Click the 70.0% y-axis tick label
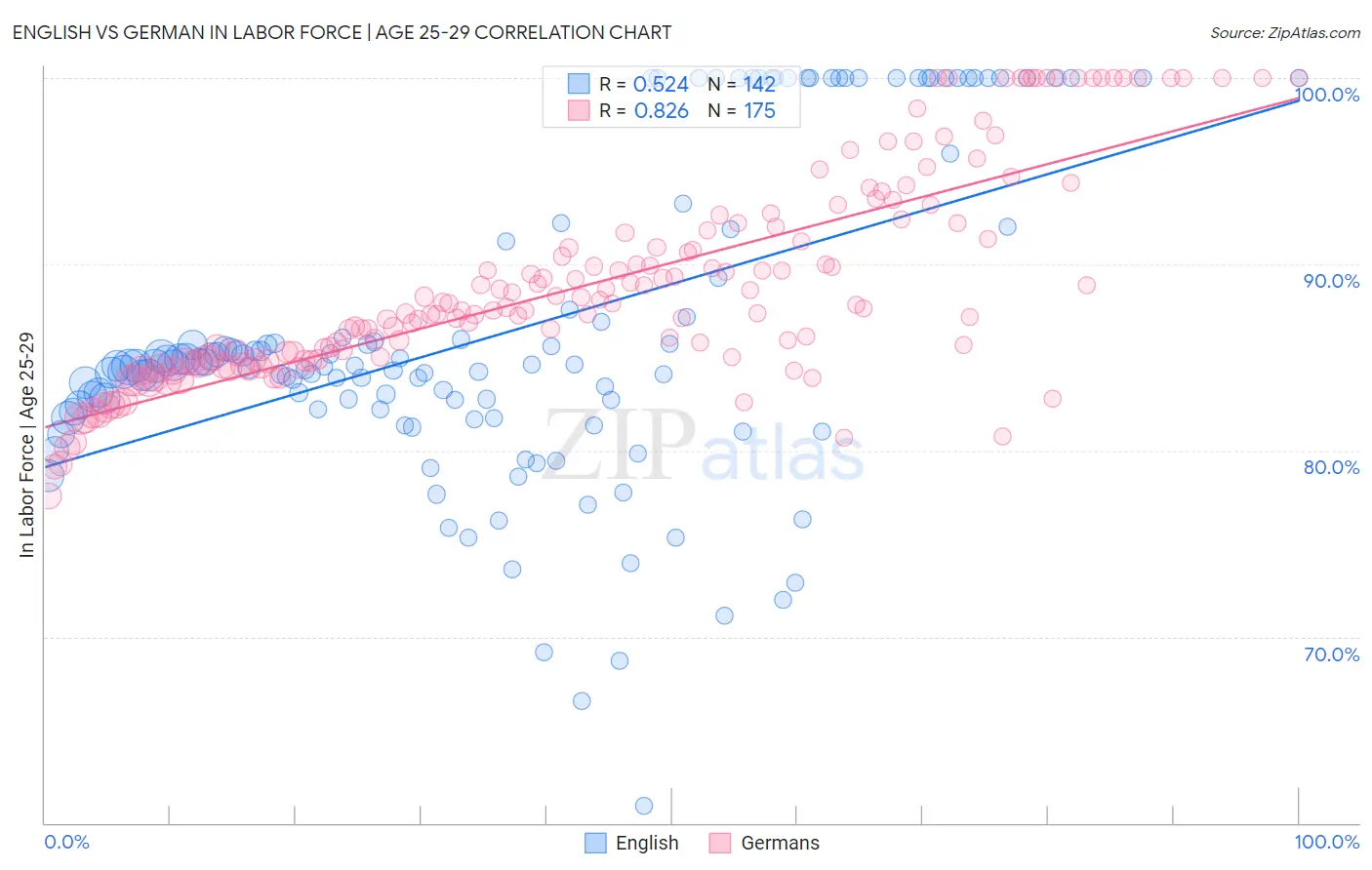The width and height of the screenshot is (1372, 870). [x=1331, y=654]
